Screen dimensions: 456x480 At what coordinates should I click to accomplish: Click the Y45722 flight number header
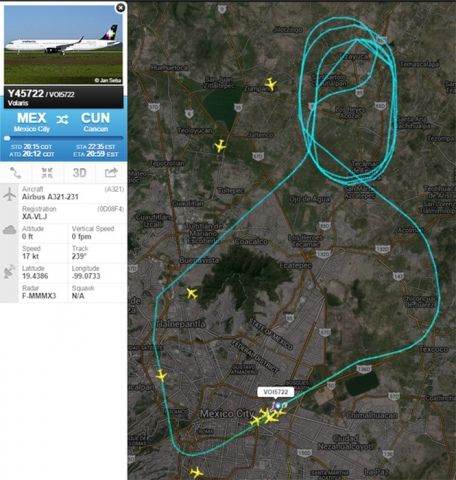pyautogui.click(x=25, y=94)
